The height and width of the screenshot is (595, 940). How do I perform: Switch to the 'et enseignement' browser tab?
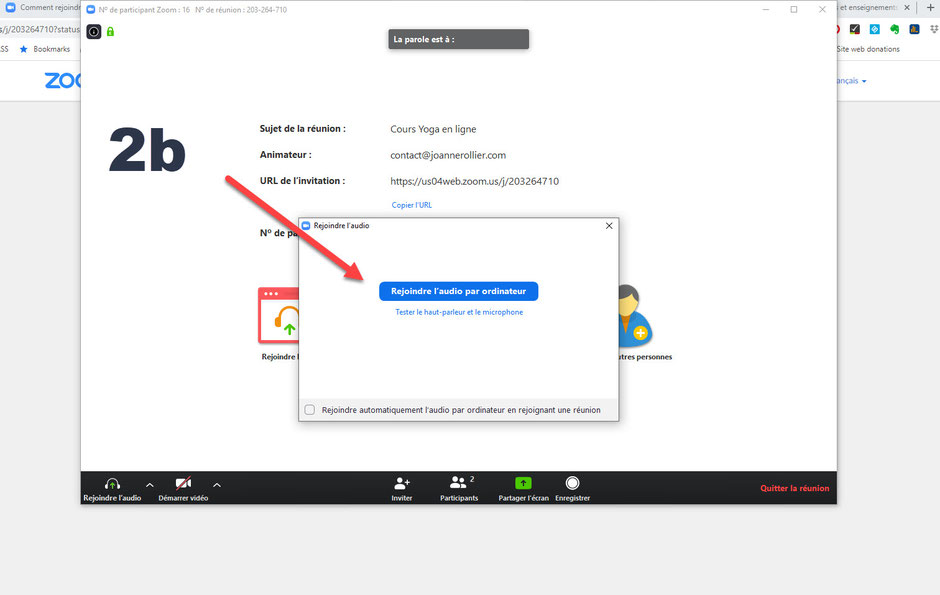click(867, 8)
